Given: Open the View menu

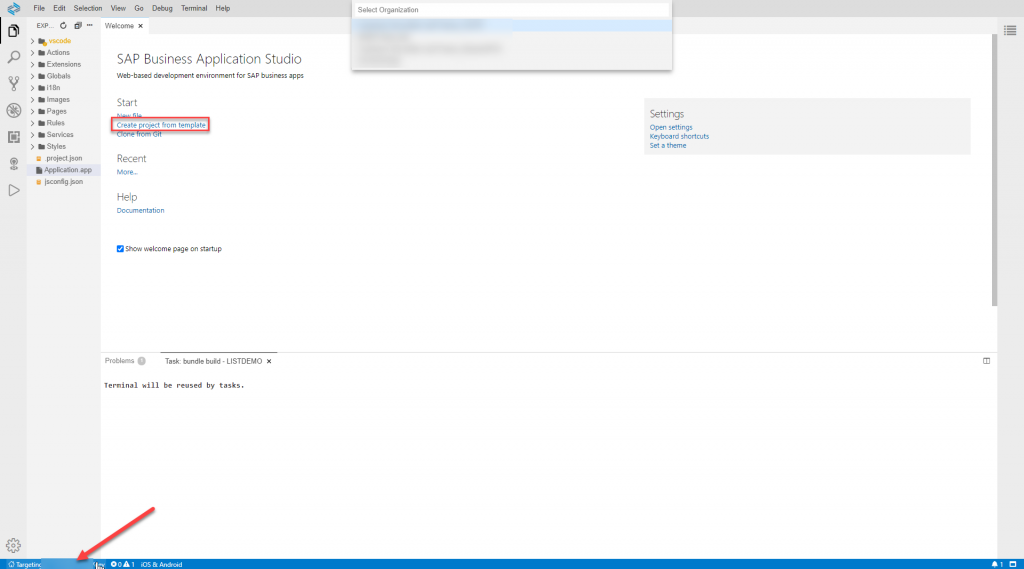Looking at the screenshot, I should [x=118, y=8].
